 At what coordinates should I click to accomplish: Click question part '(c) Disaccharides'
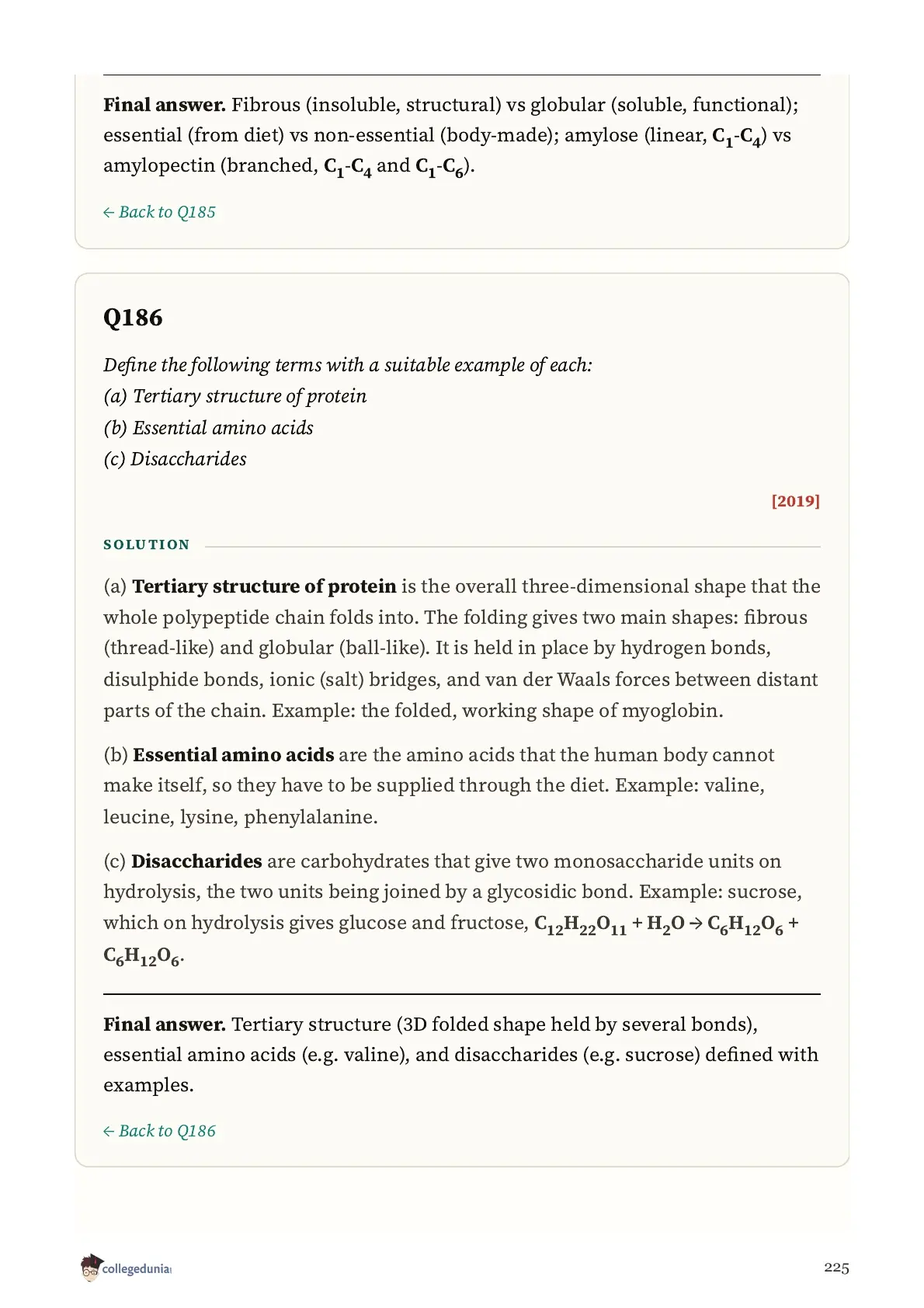pos(175,459)
